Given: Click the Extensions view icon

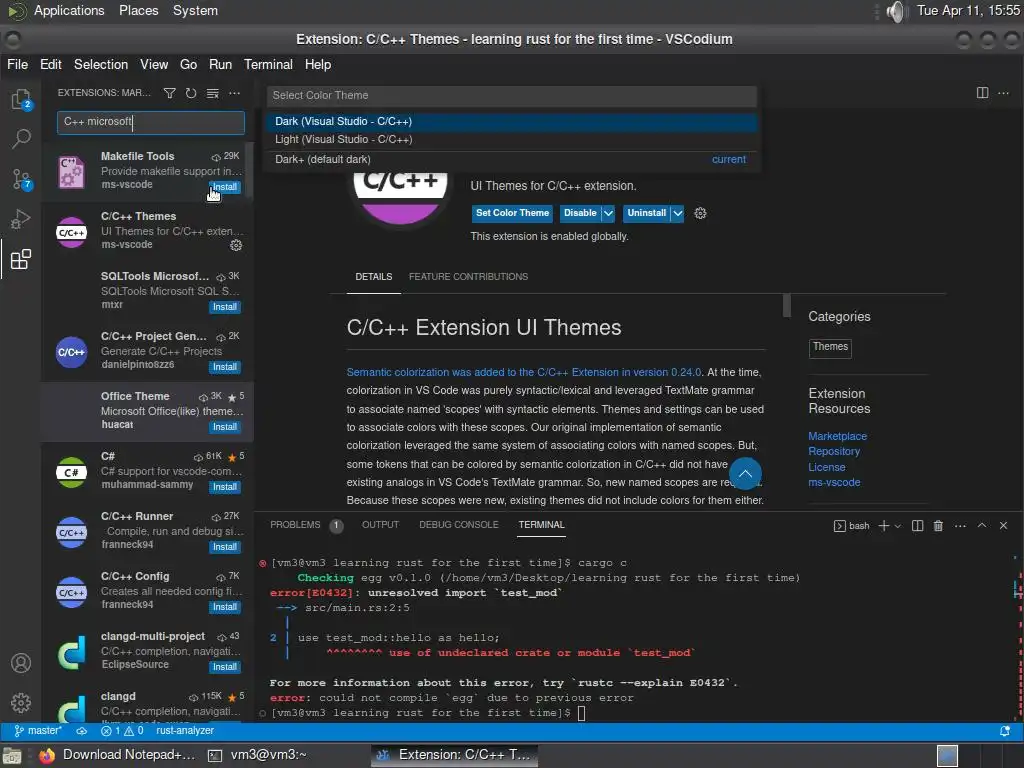Looking at the screenshot, I should click(x=21, y=259).
